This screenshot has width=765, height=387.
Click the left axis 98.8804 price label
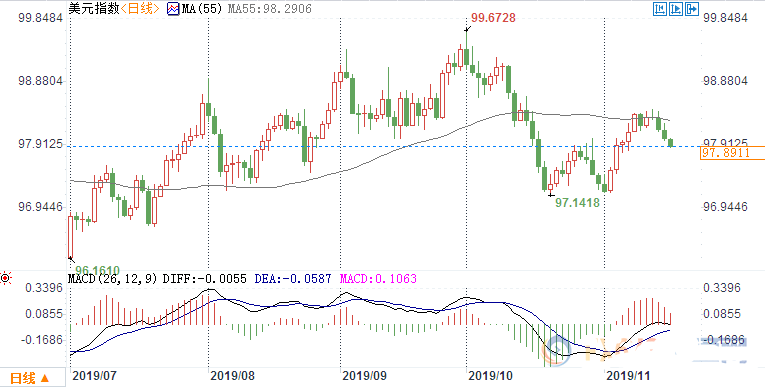(41, 81)
